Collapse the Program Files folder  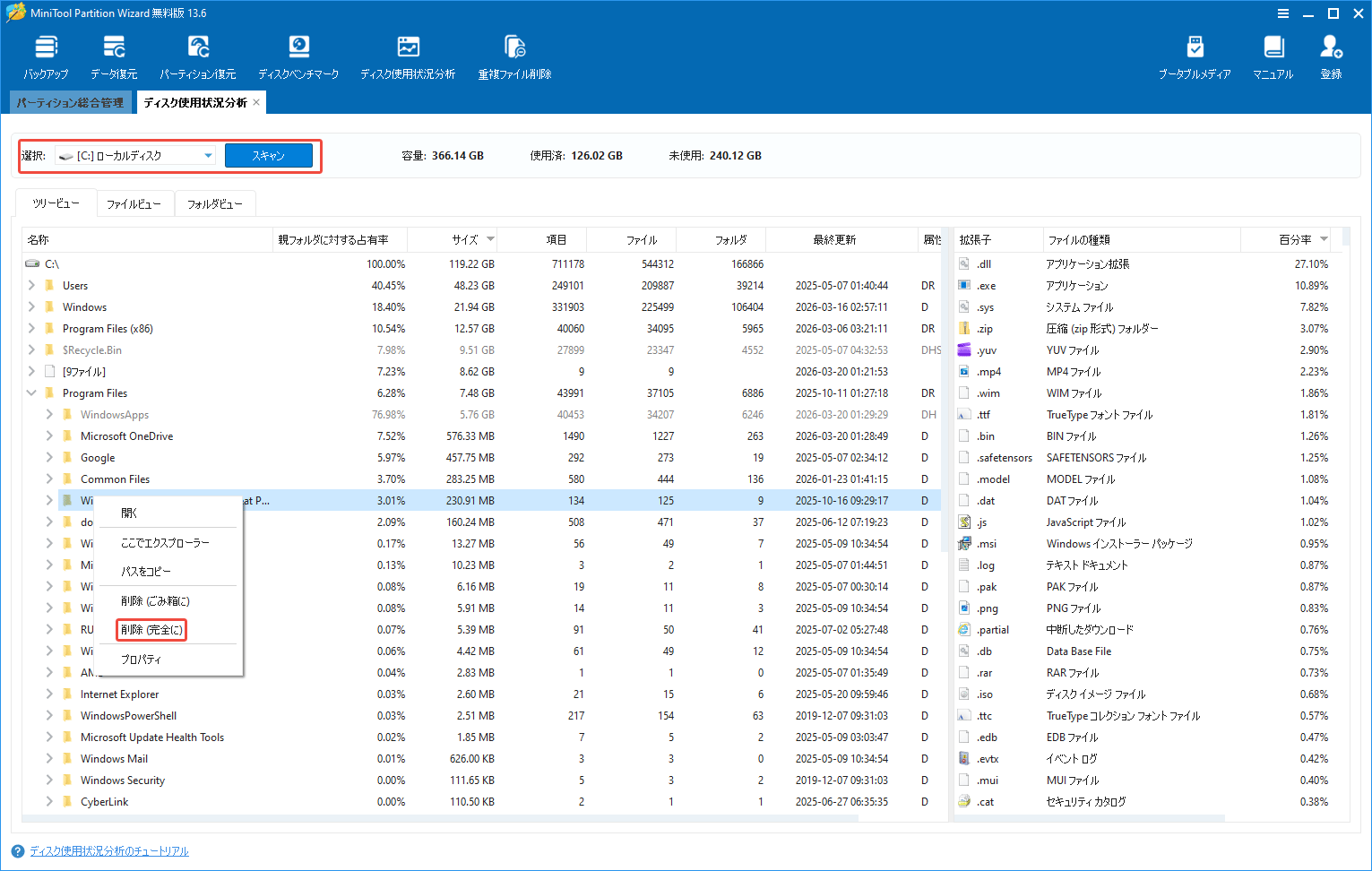point(30,392)
